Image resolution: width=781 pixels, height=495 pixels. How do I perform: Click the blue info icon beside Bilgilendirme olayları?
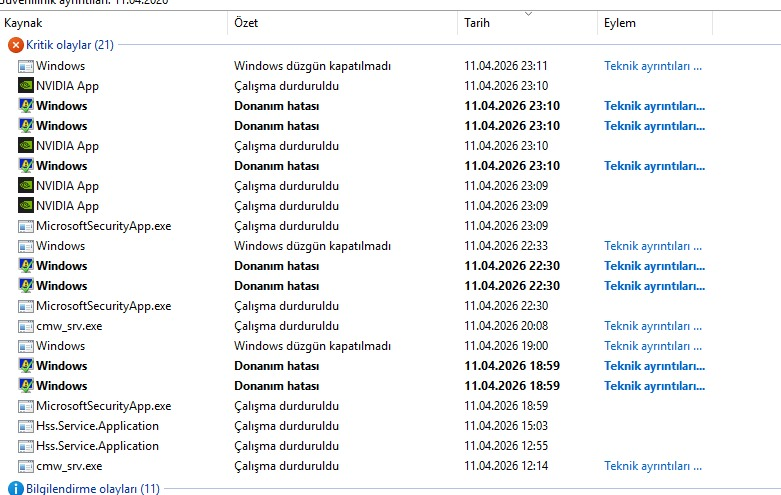(16, 489)
